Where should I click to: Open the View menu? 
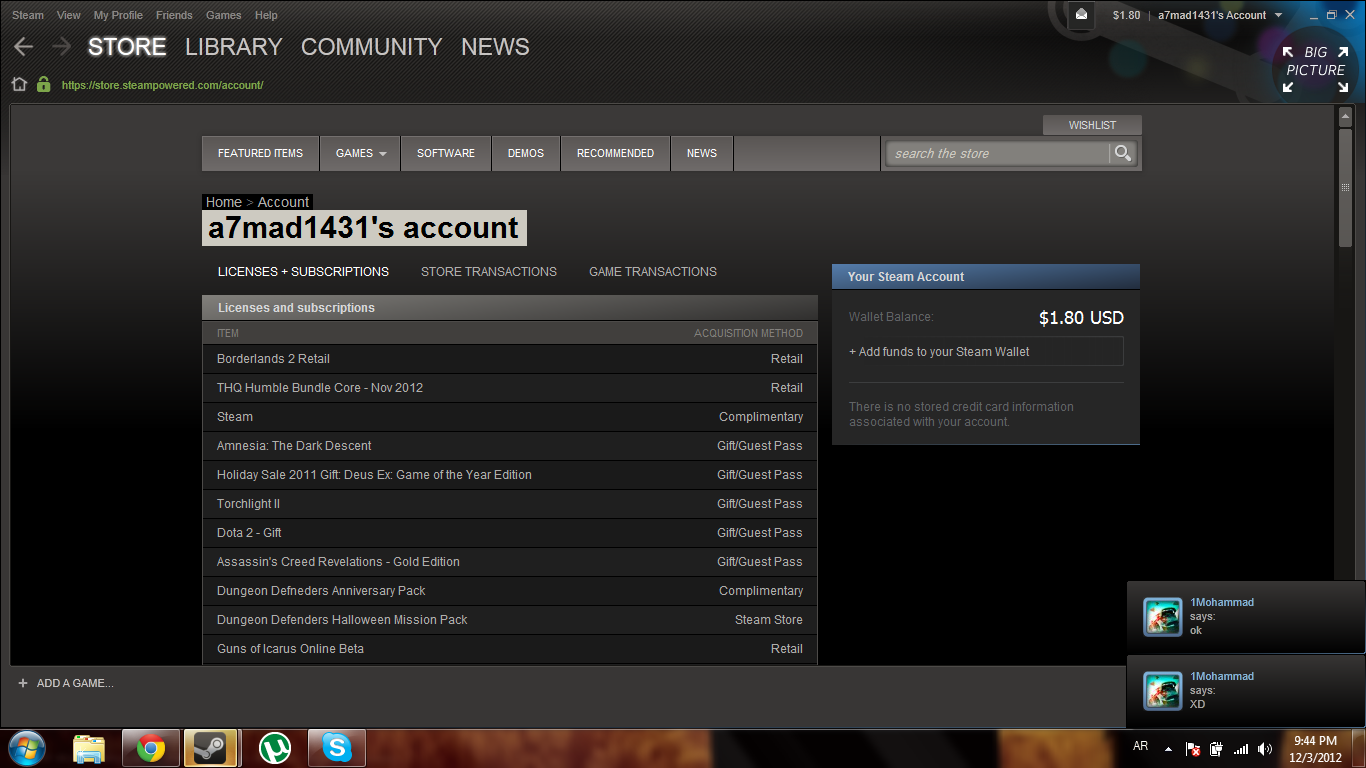(69, 15)
